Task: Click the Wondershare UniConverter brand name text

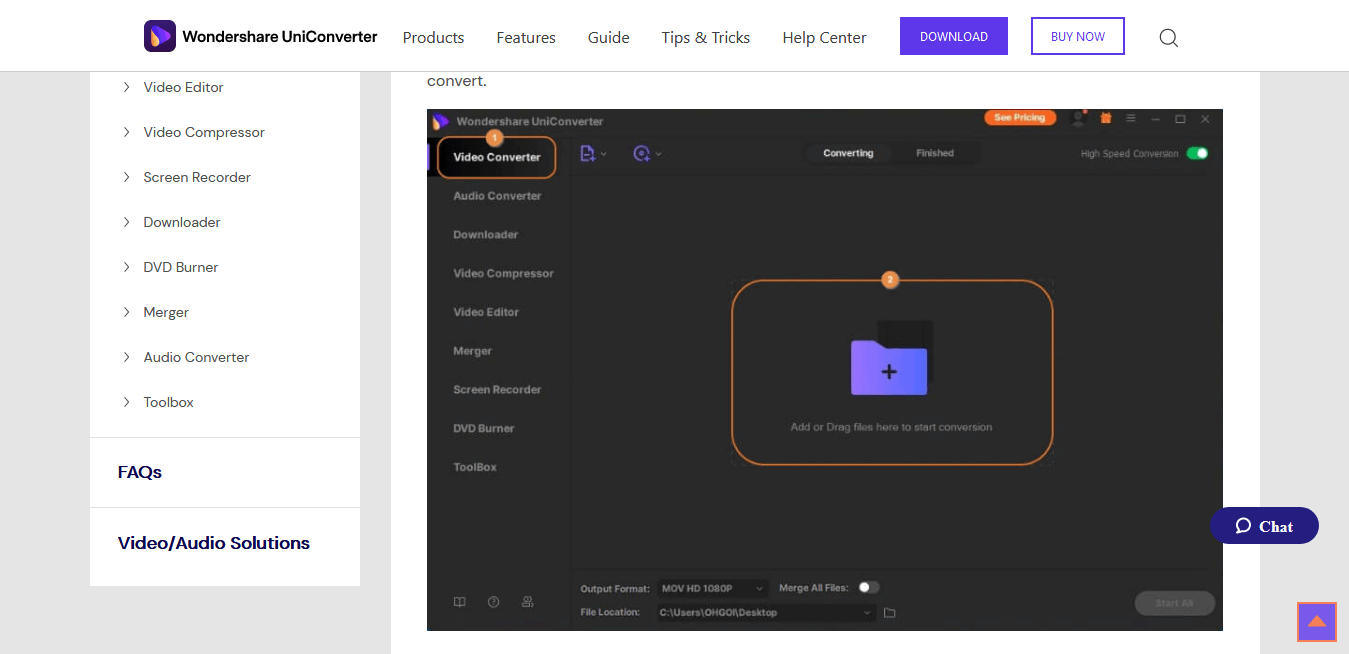Action: click(x=280, y=37)
